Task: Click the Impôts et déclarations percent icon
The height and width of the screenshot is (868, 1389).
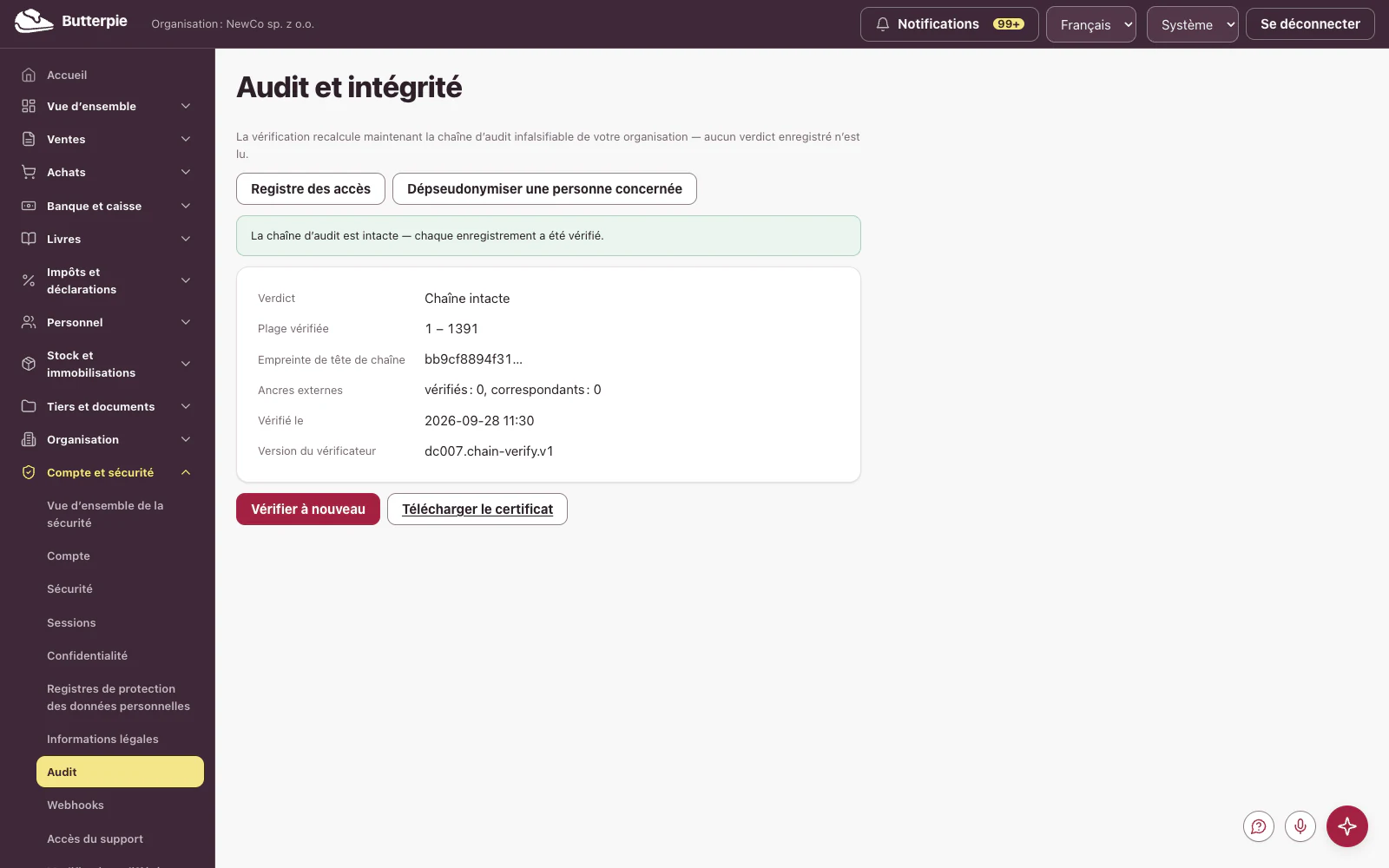Action: point(29,280)
